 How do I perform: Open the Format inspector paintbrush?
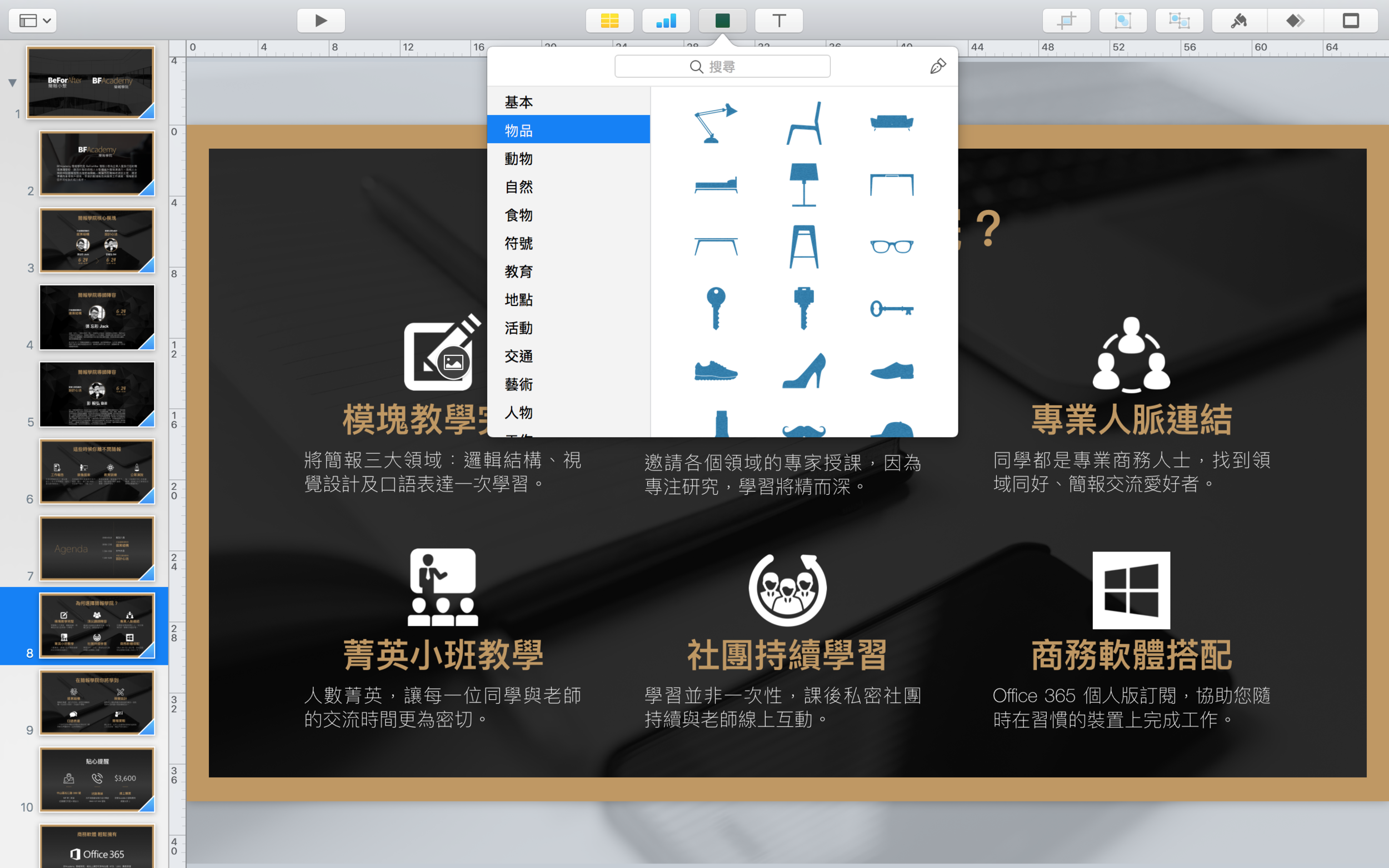[x=1238, y=21]
